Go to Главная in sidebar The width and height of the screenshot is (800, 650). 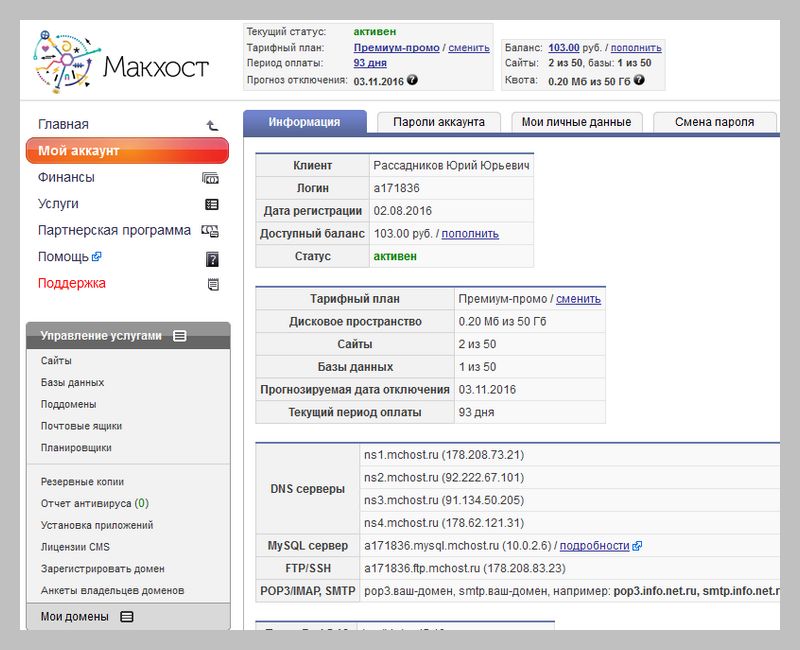pos(63,124)
